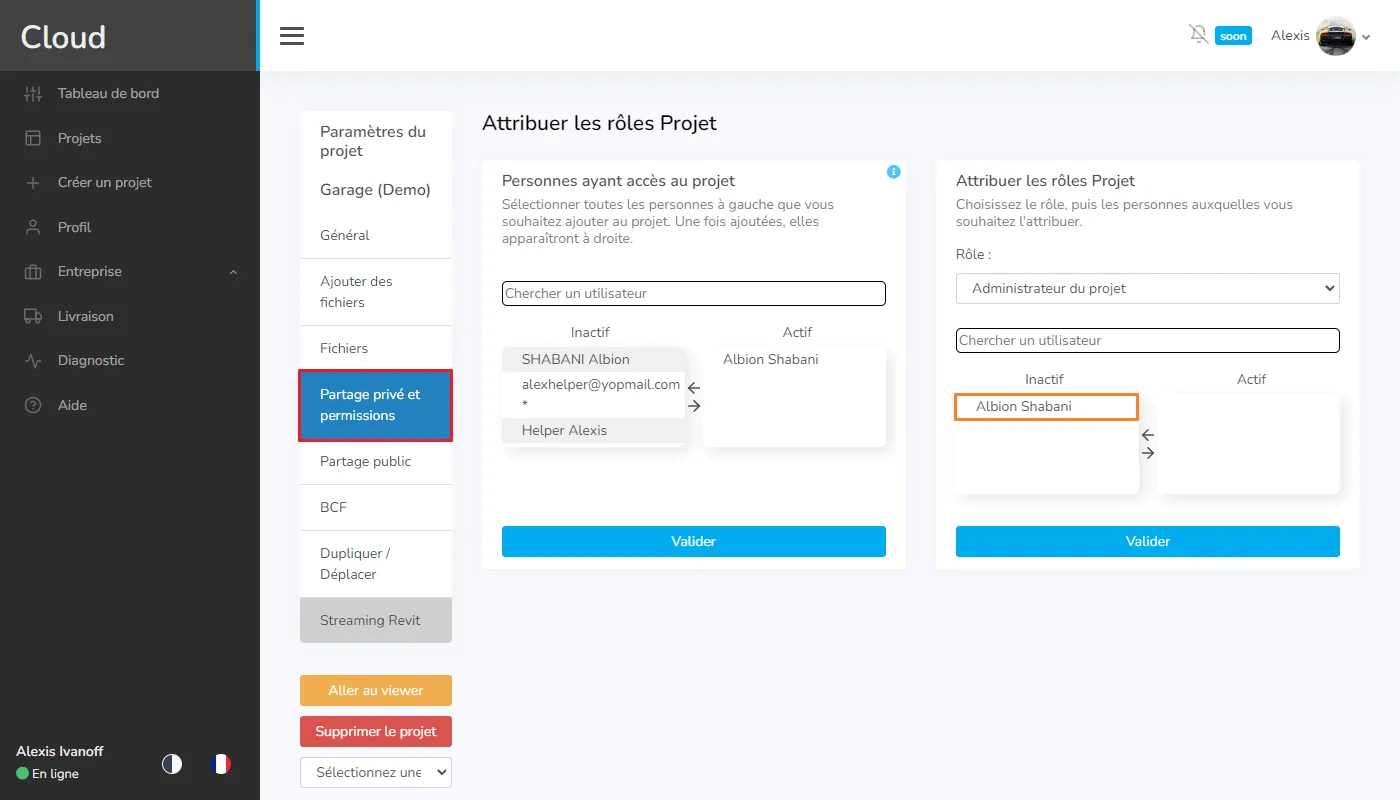Click left arrow in Personnes ayant accès panel
Image resolution: width=1400 pixels, height=800 pixels.
[694, 388]
